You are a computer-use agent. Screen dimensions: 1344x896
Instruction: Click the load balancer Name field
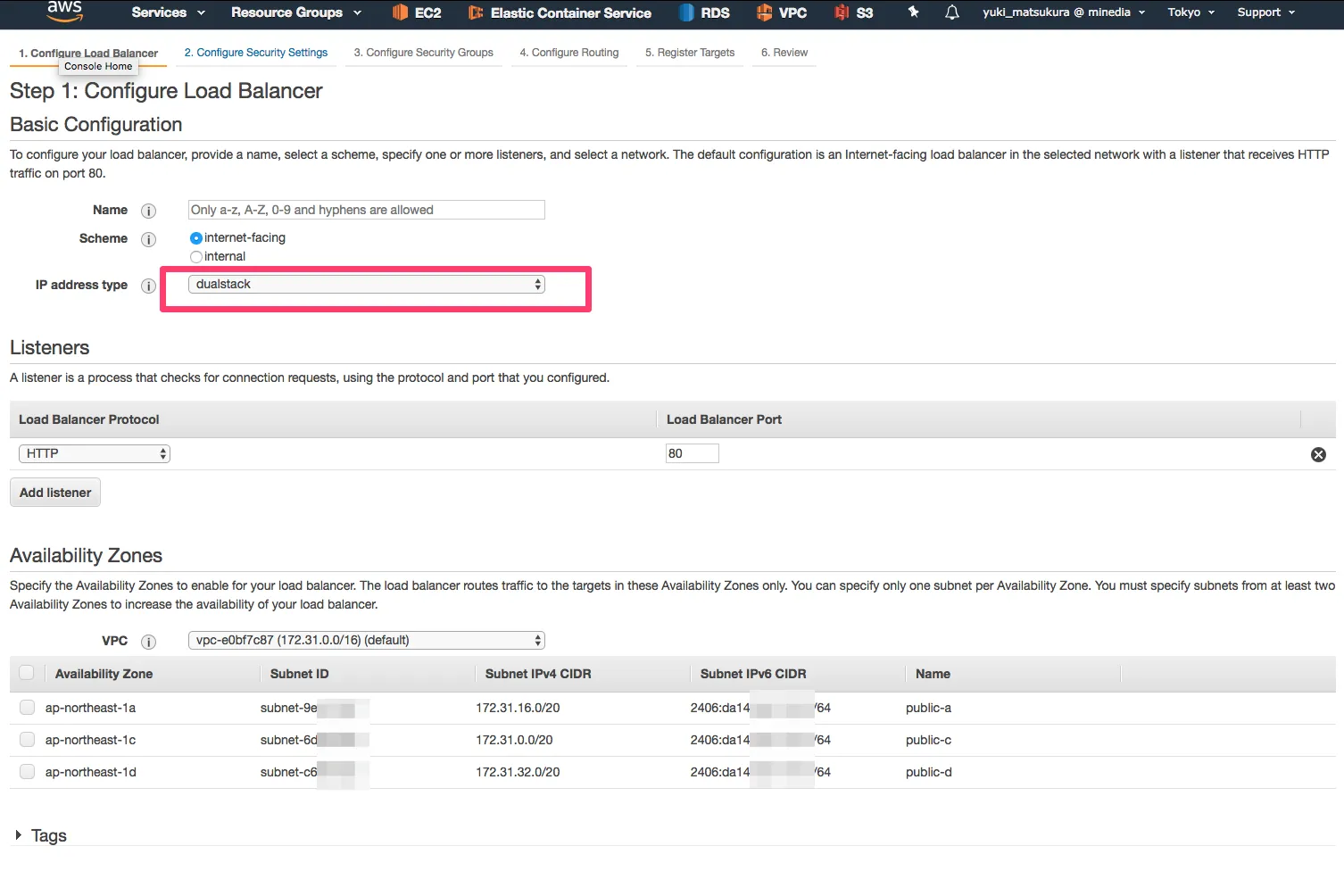point(366,210)
